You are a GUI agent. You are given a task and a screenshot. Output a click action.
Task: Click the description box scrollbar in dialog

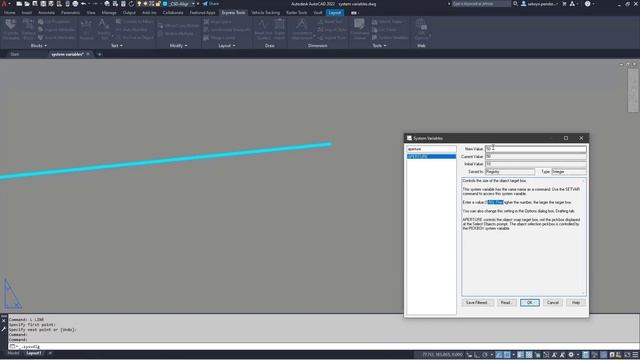pos(583,237)
